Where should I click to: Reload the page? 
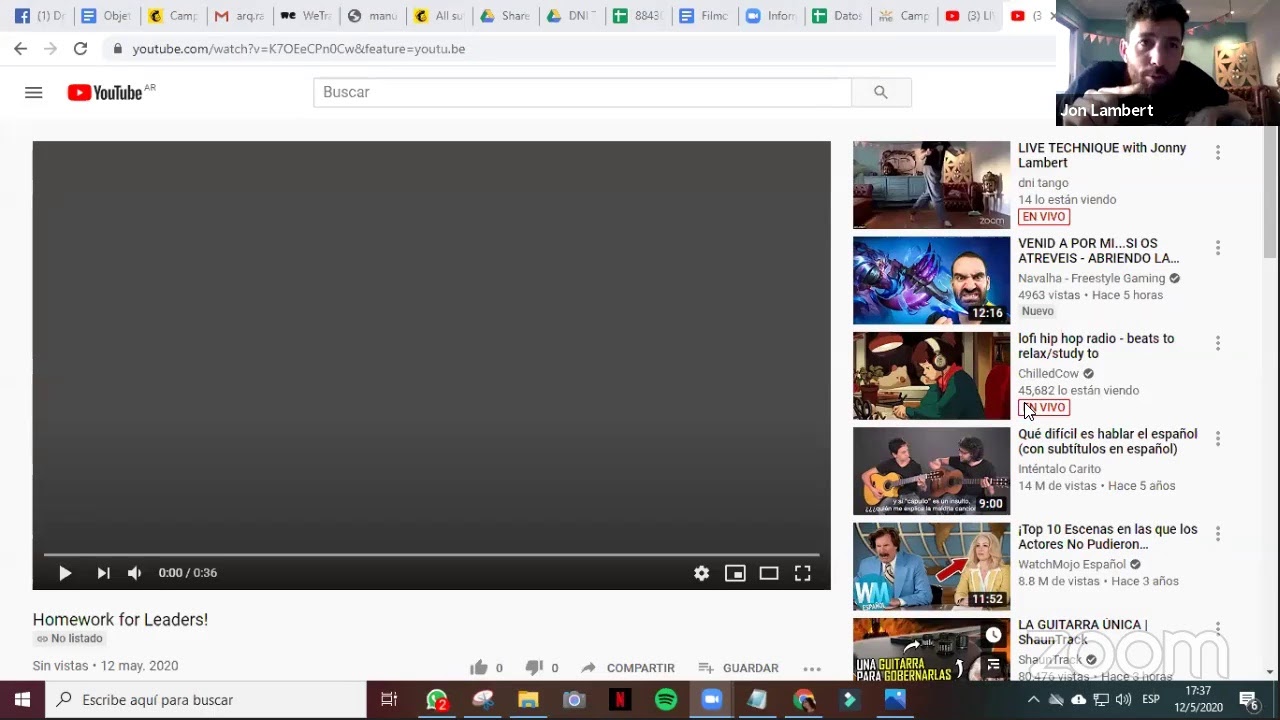point(80,48)
